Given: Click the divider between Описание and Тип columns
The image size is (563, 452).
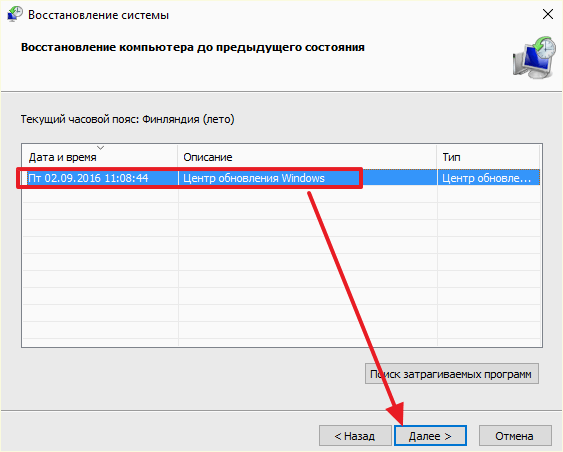Looking at the screenshot, I should pos(437,156).
